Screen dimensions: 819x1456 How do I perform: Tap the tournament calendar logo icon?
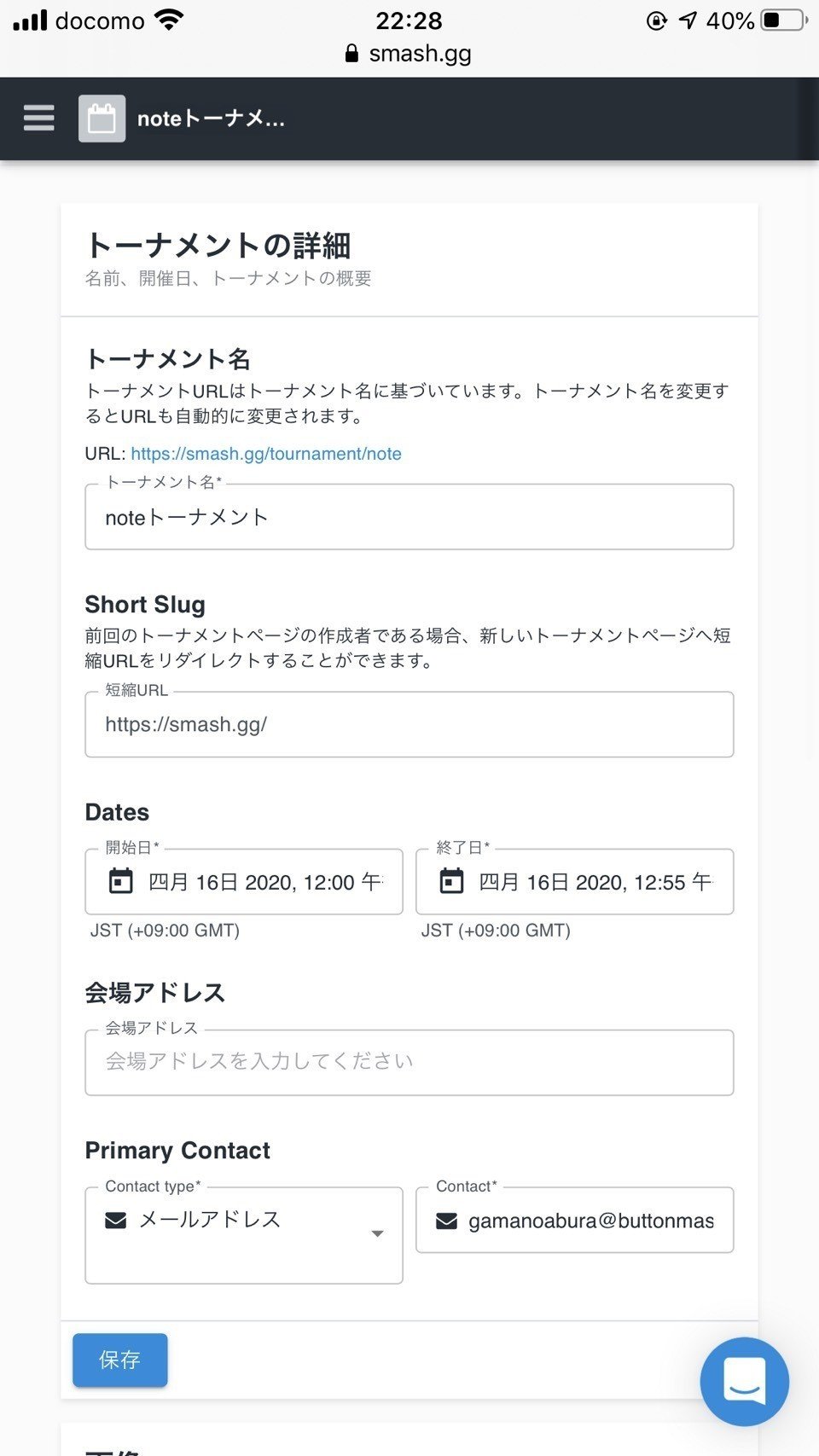(102, 119)
